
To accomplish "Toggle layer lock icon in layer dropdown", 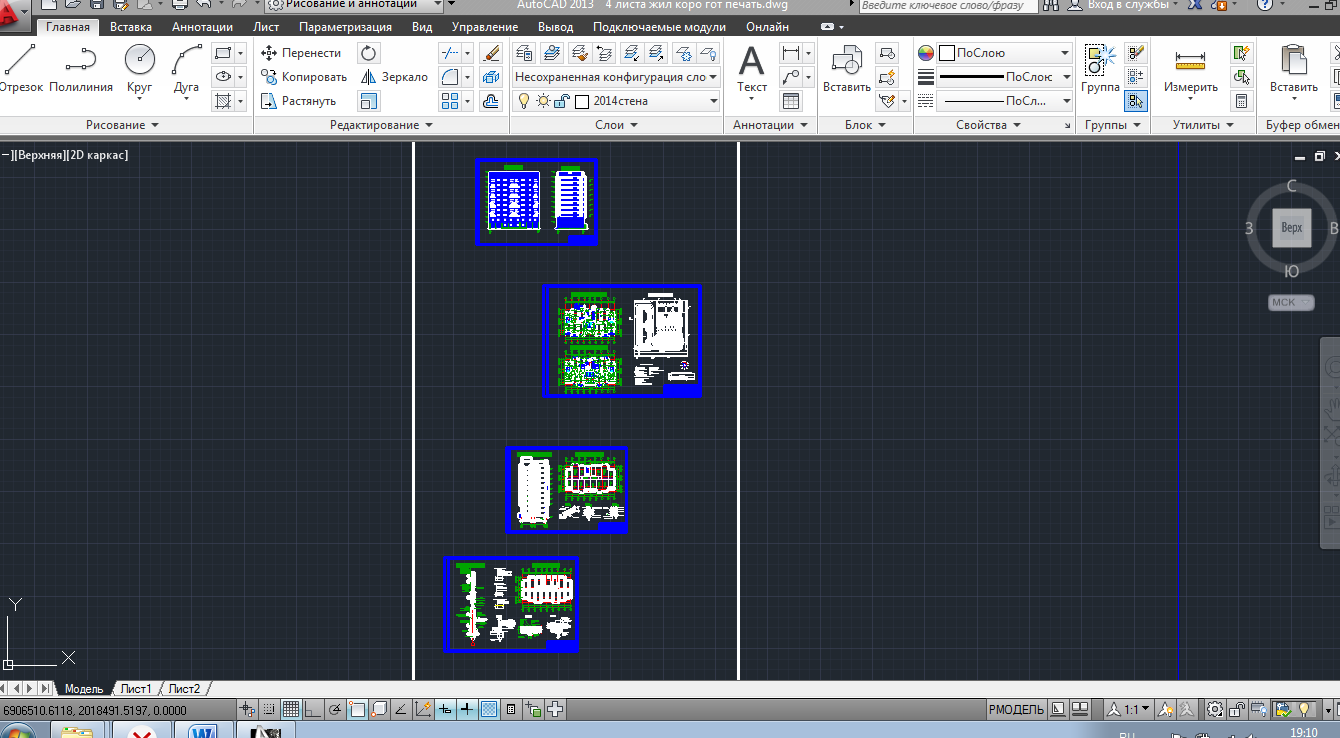I will (x=561, y=101).
